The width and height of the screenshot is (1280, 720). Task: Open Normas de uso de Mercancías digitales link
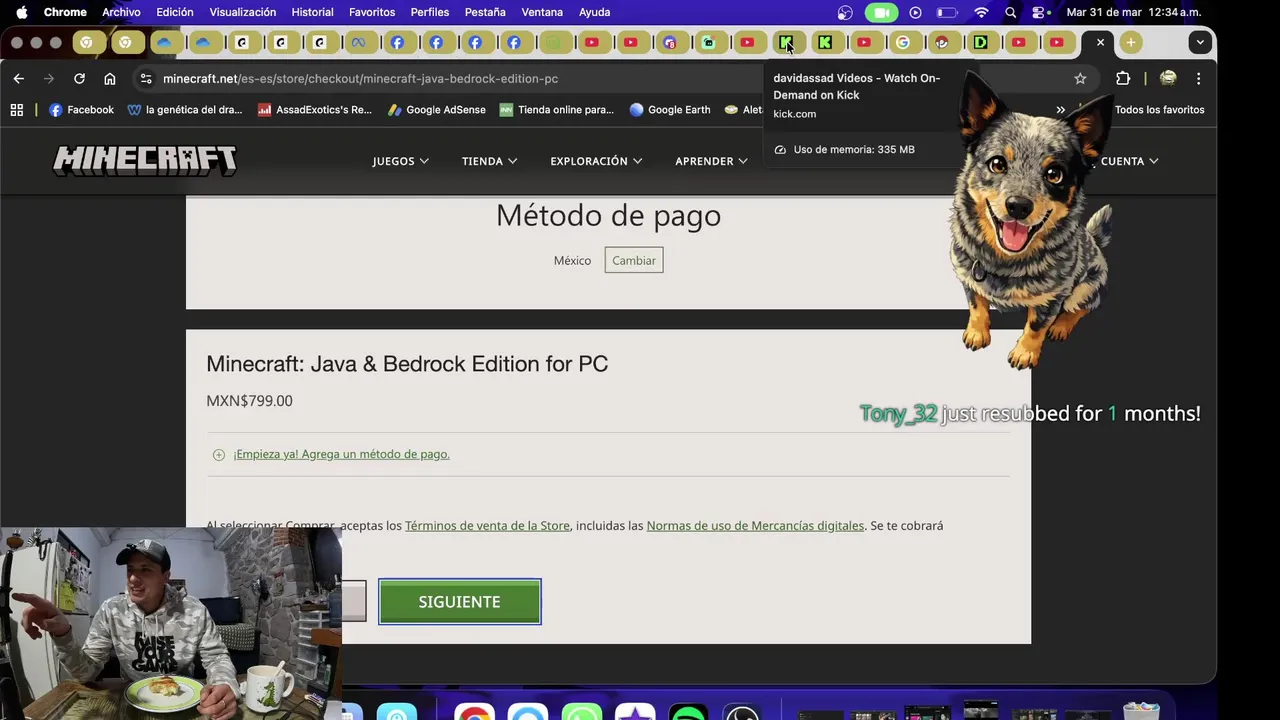(x=755, y=525)
